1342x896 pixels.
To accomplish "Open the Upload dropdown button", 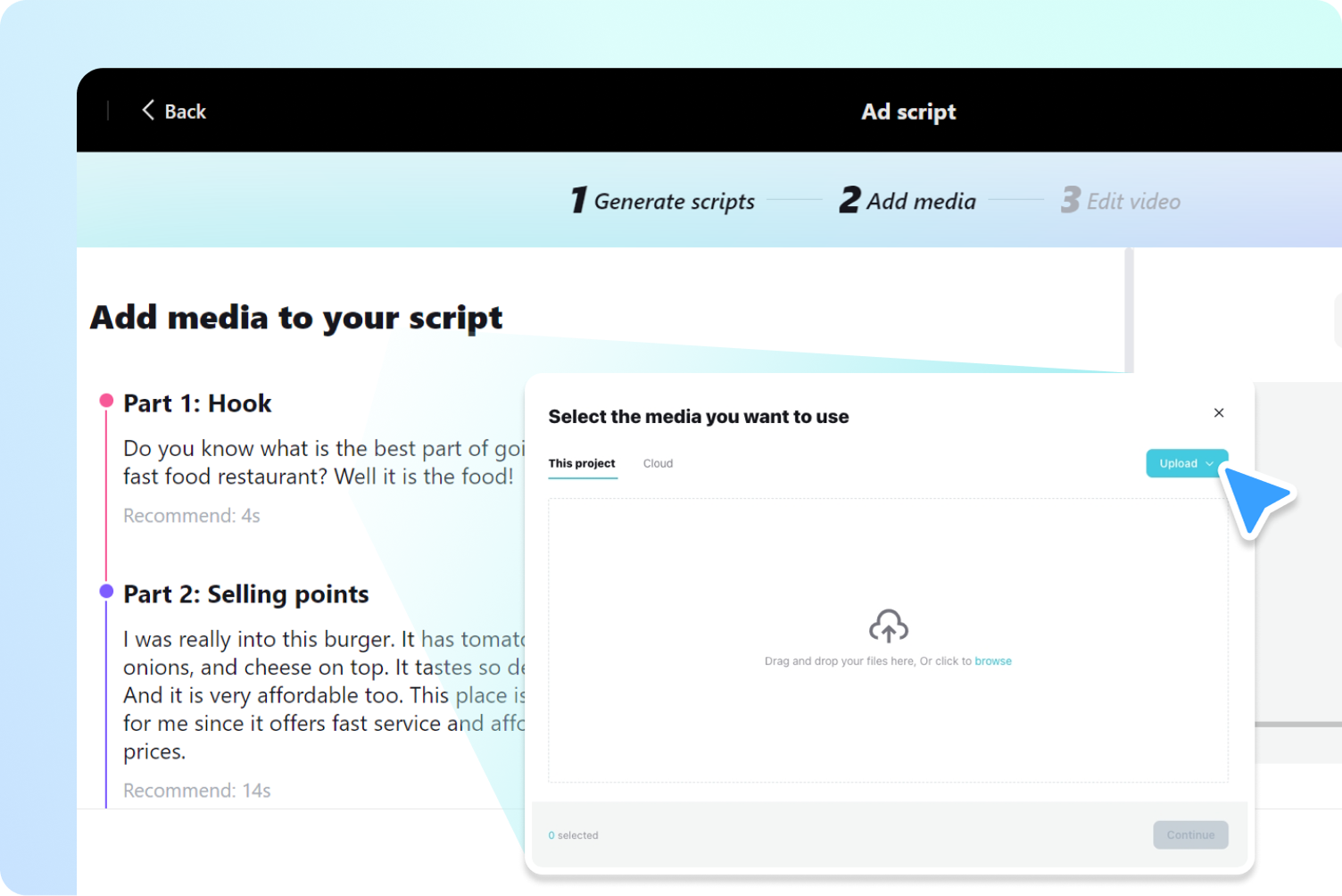I will point(1186,463).
